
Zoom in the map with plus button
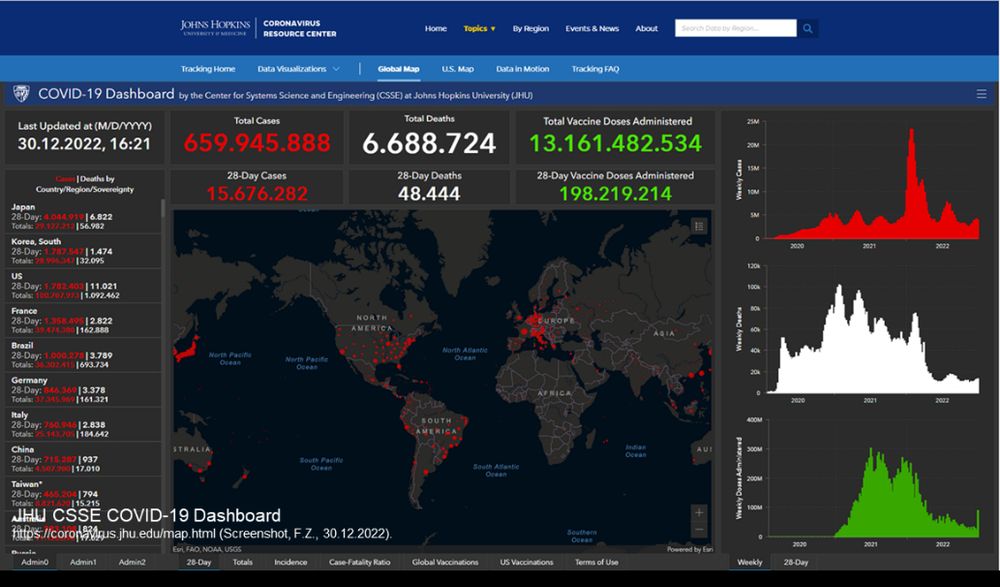tap(699, 512)
